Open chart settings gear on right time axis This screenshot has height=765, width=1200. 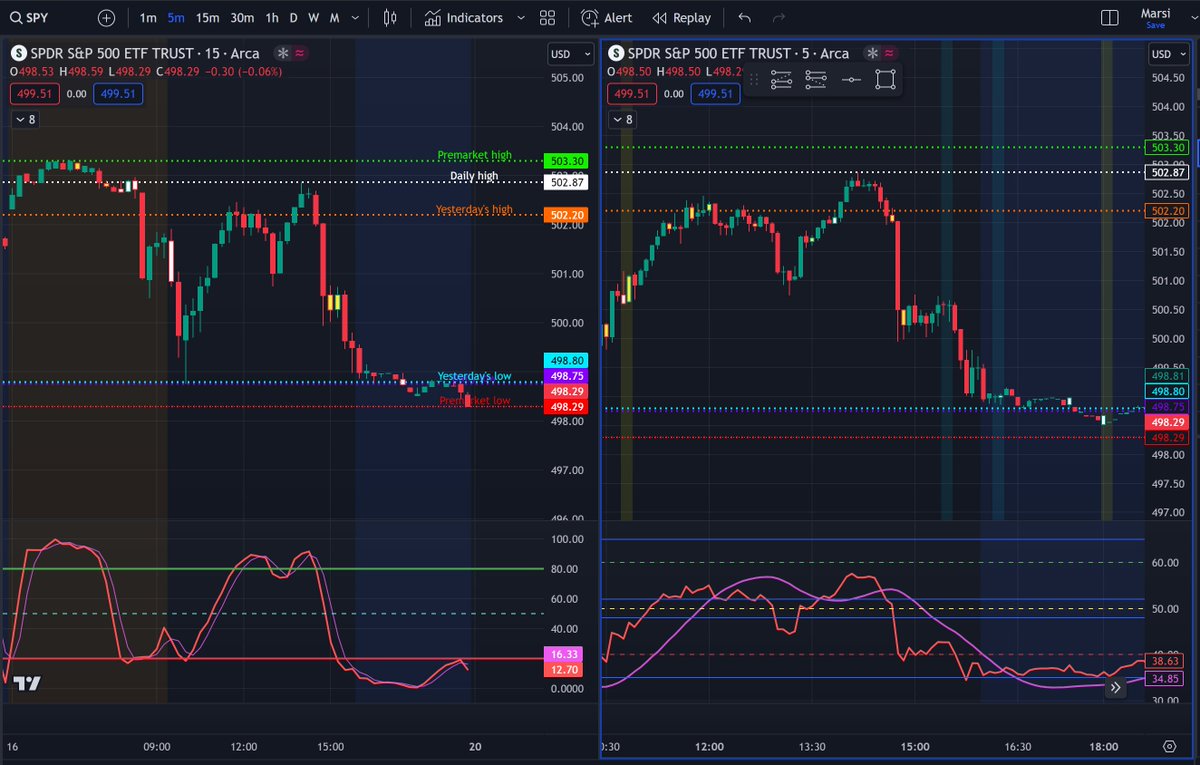click(x=1169, y=746)
